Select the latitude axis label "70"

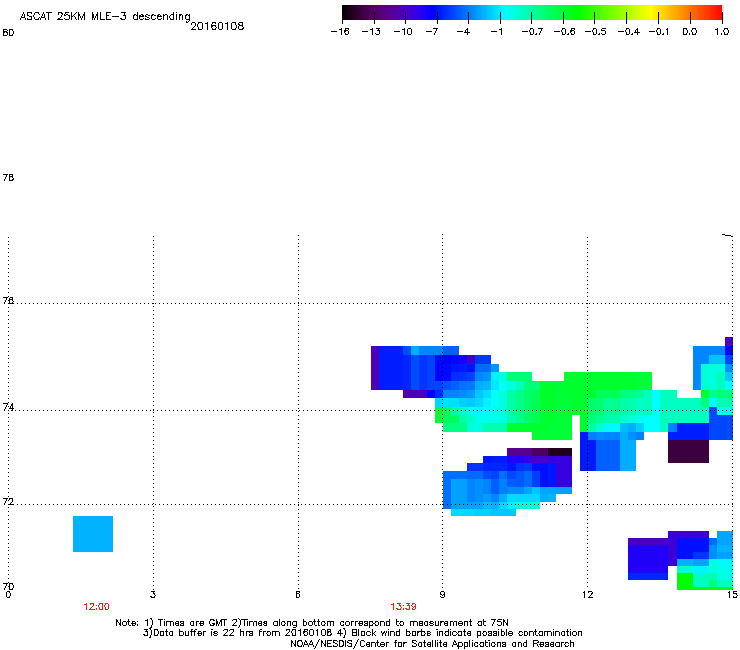point(8,586)
